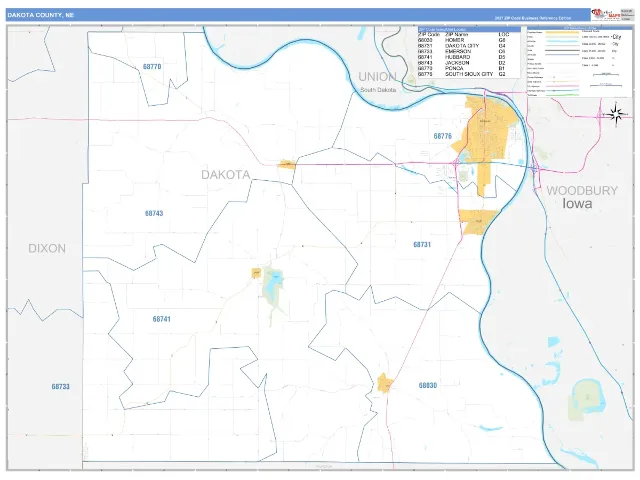Click the Iowa state label

(x=577, y=203)
